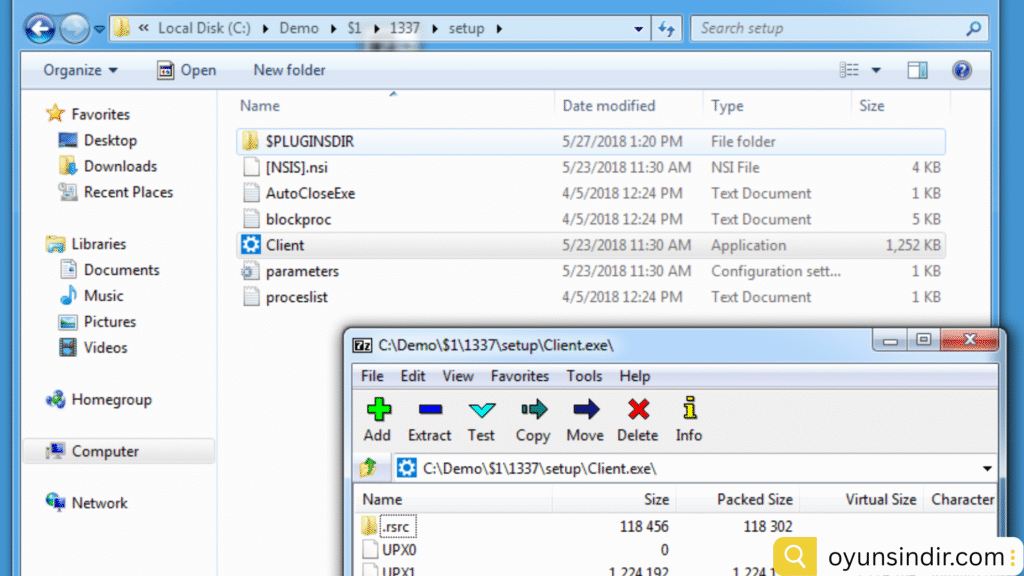Image resolution: width=1024 pixels, height=576 pixels.
Task: Open the change view options dropdown arrow
Action: (877, 70)
